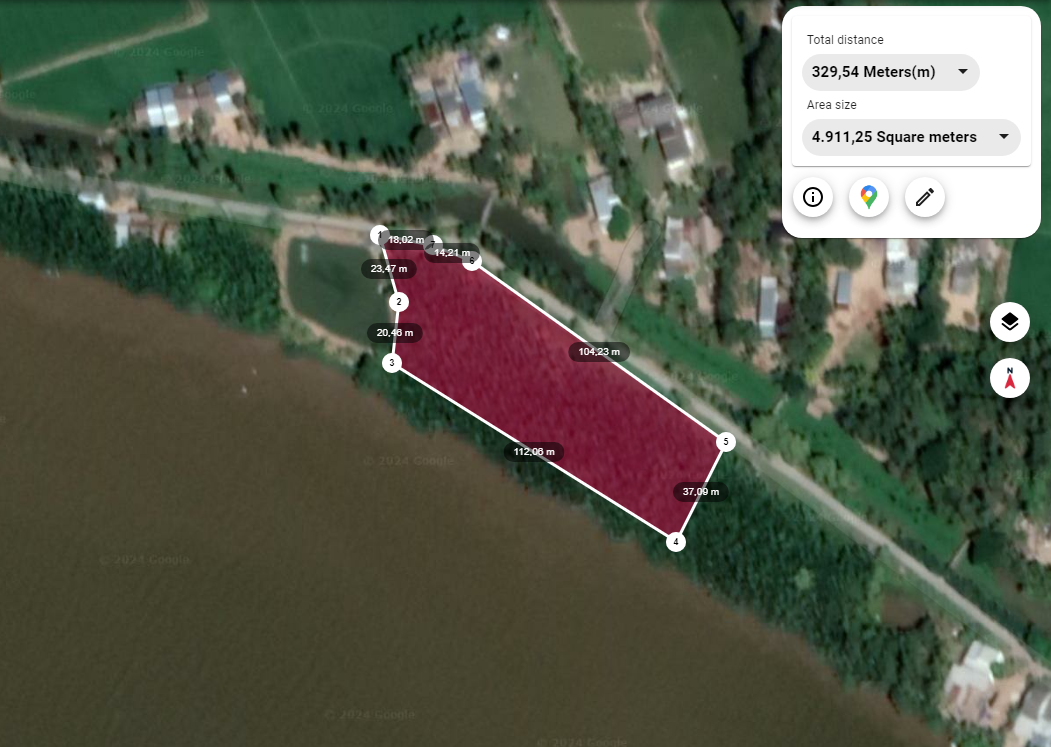Click the 23,47 m segment label

click(389, 269)
